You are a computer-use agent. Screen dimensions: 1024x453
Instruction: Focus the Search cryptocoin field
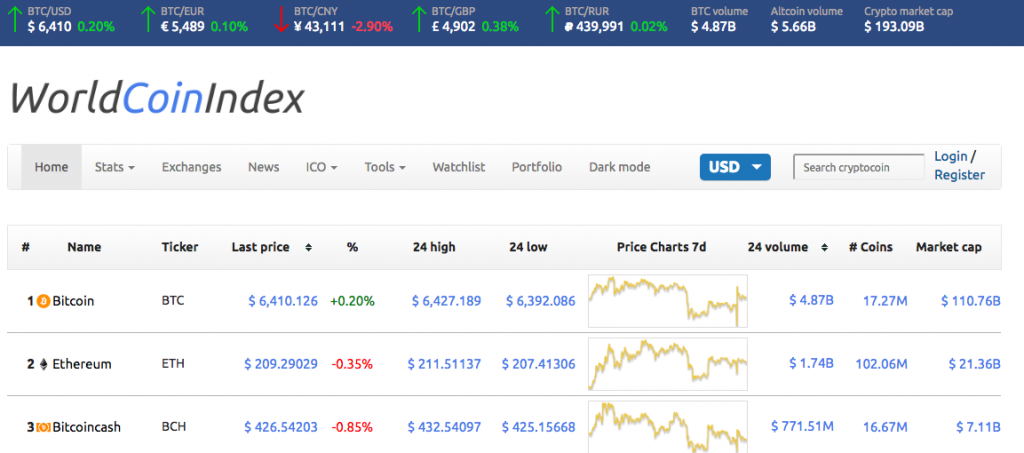[859, 167]
